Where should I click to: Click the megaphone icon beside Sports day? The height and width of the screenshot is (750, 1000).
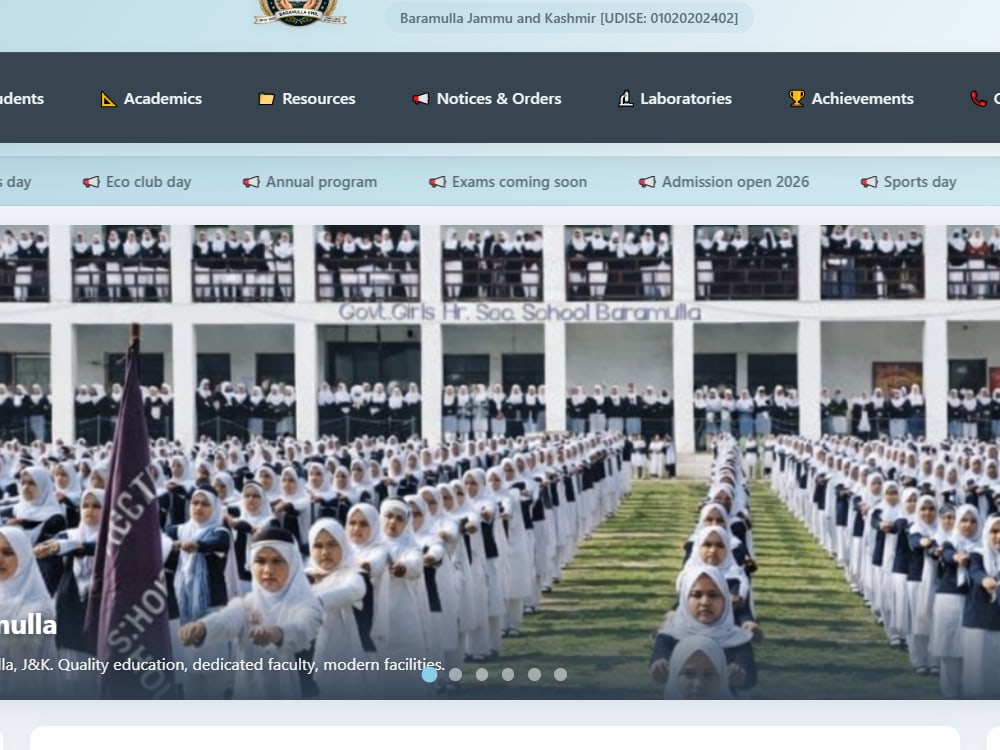coord(869,182)
